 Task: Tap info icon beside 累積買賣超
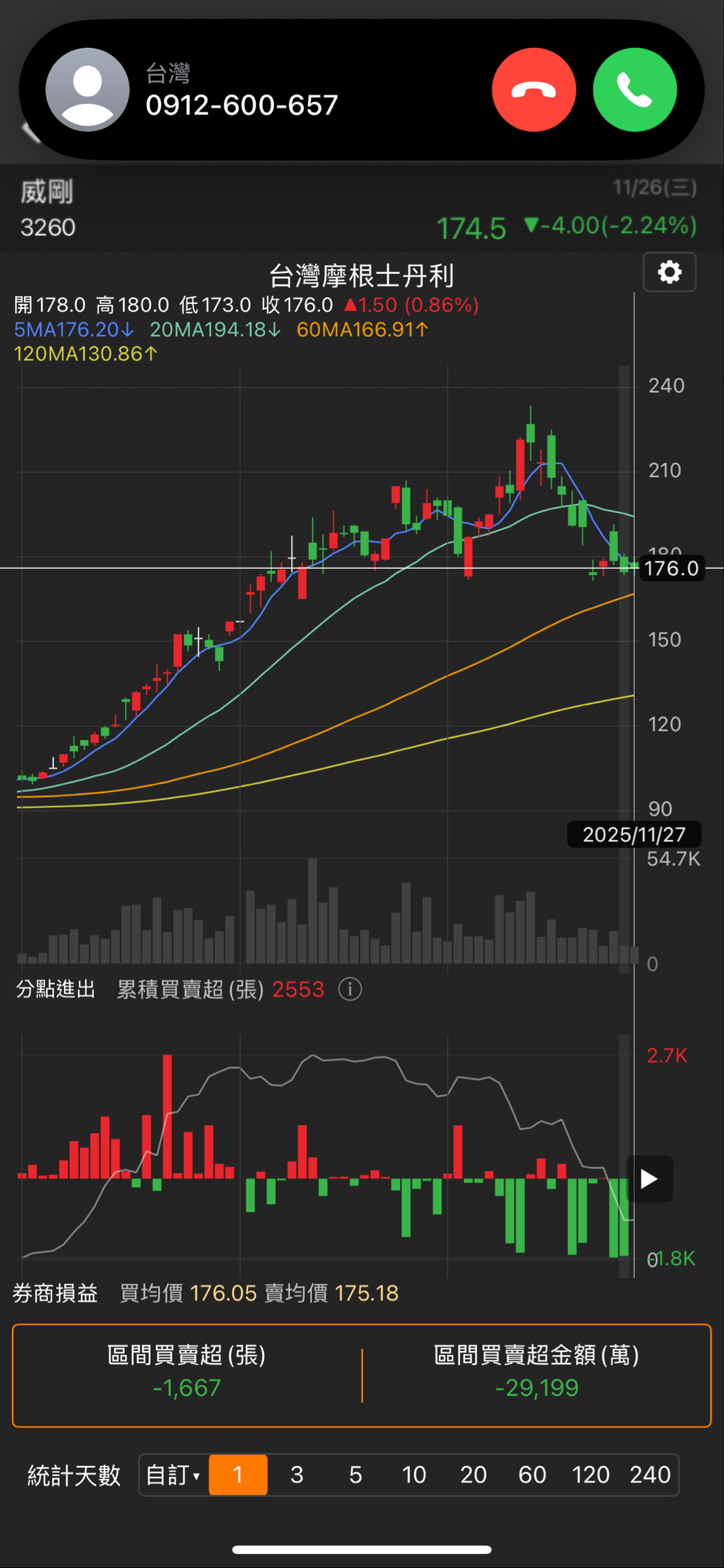pos(350,989)
